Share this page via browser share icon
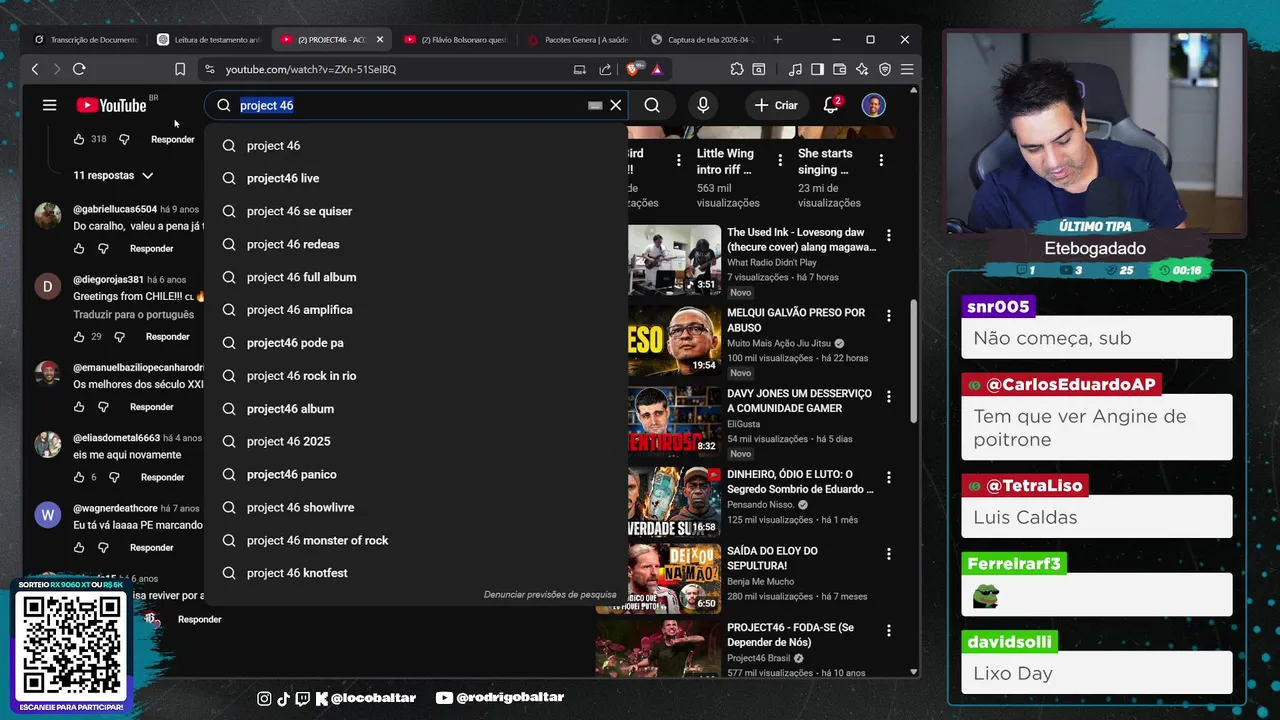Screen dimensions: 1280x720 pos(605,69)
